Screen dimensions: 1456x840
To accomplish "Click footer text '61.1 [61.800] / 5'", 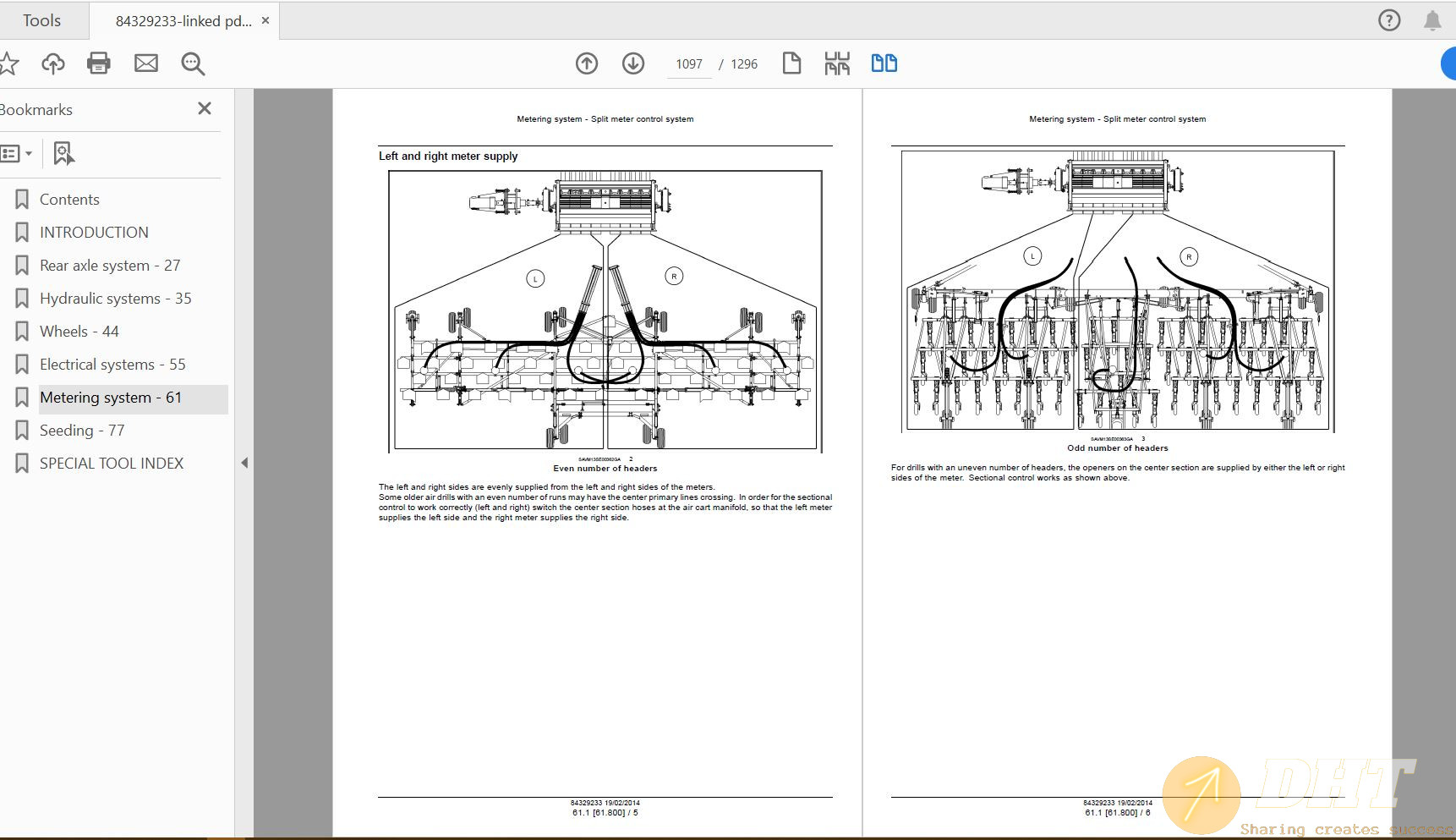I will (605, 813).
